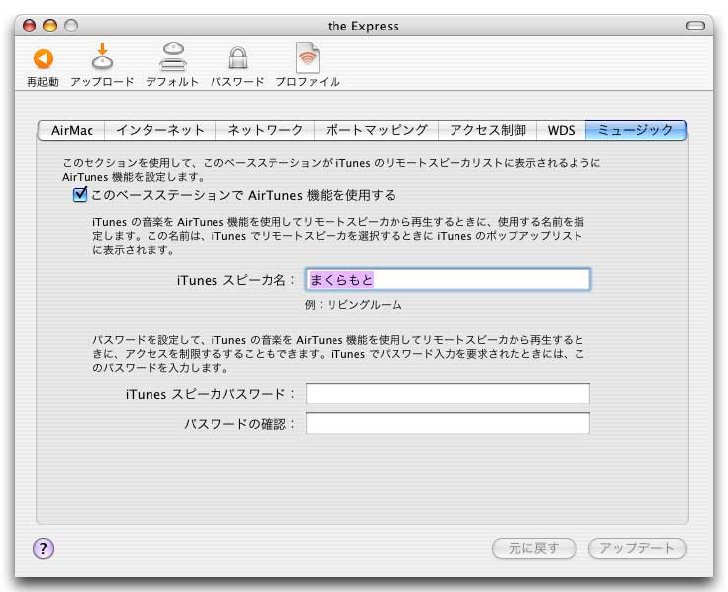Uncheck AirTunes 機能を使用する checkbox
The width and height of the screenshot is (728, 592).
[x=80, y=194]
